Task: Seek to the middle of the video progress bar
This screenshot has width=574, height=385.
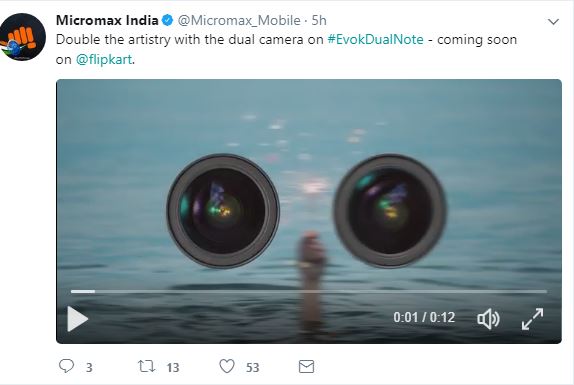Action: 309,291
